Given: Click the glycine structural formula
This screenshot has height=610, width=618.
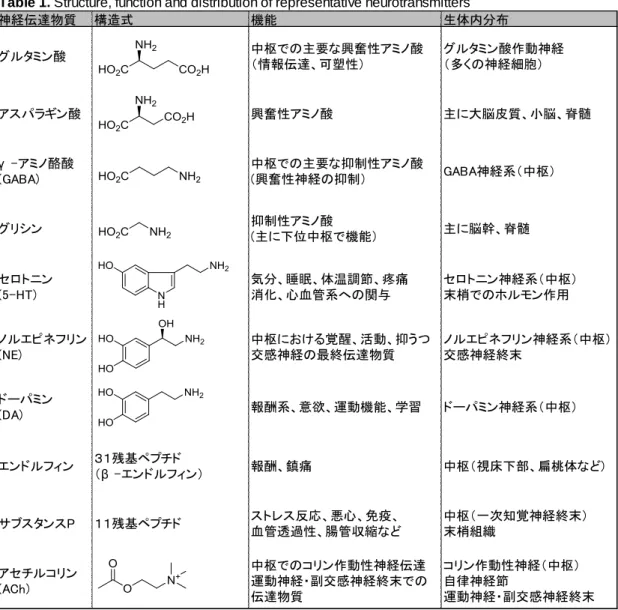Looking at the screenshot, I should coord(135,231).
